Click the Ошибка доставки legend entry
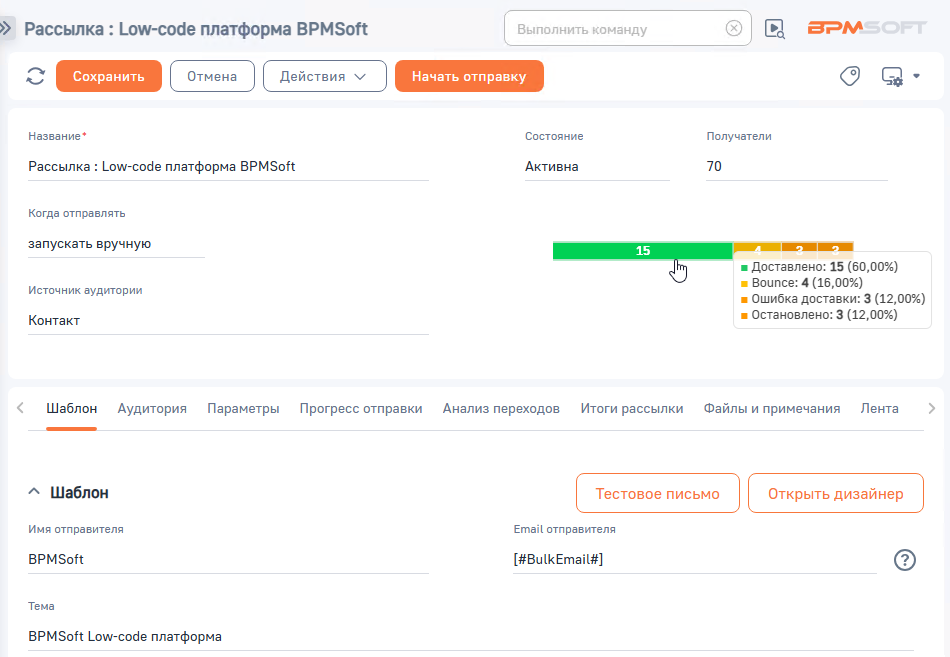Image resolution: width=950 pixels, height=657 pixels. pyautogui.click(x=833, y=299)
